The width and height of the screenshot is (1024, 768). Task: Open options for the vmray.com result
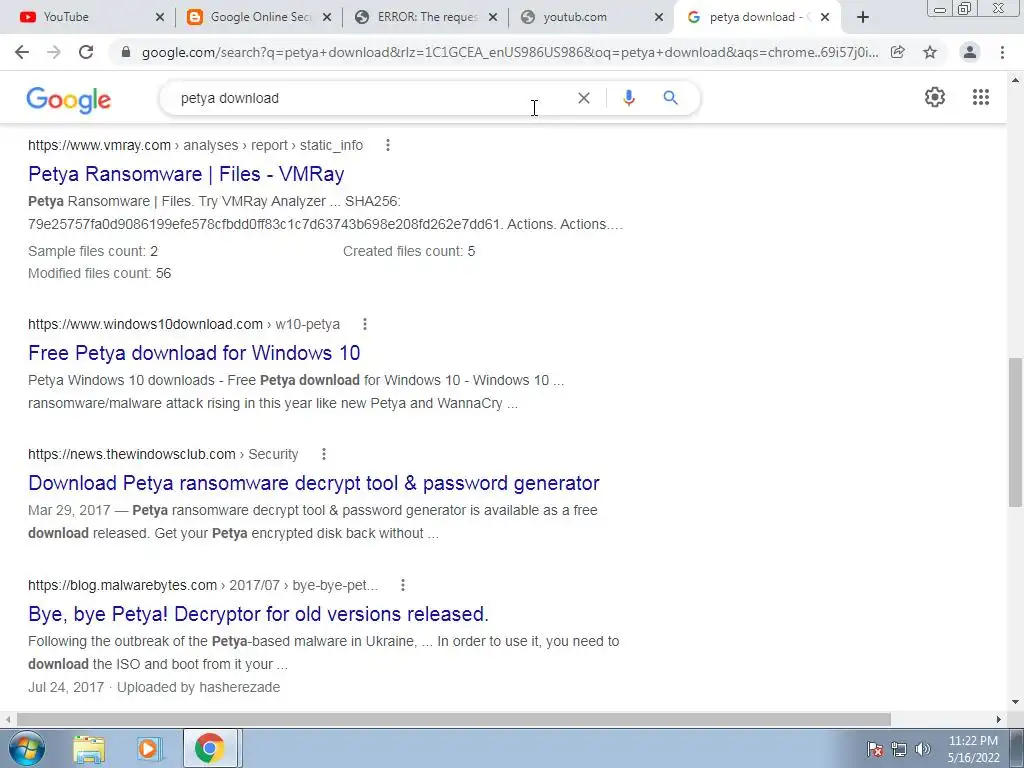[388, 145]
